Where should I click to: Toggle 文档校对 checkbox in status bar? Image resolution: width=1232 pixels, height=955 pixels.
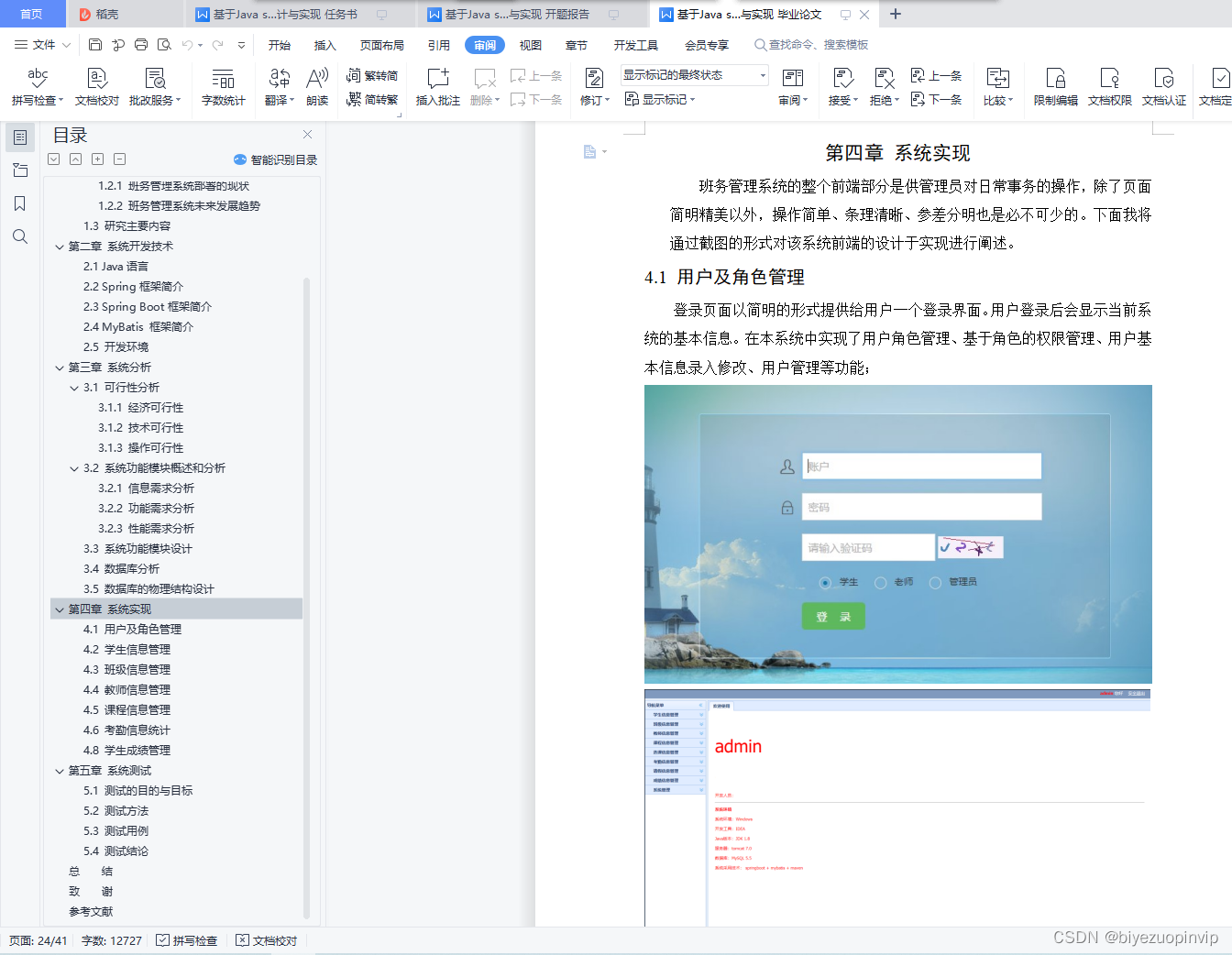click(242, 940)
